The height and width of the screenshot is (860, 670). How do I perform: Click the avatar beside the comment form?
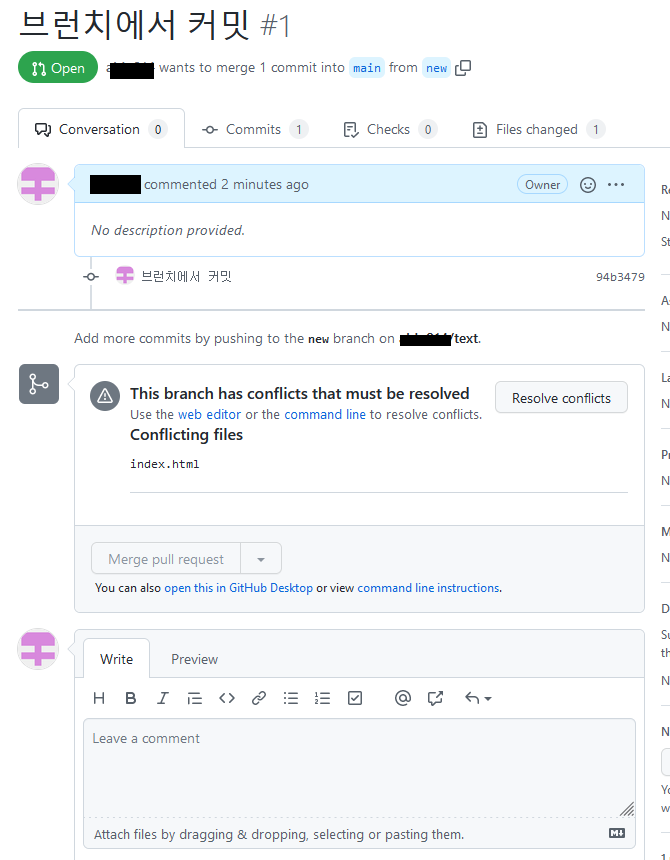38,649
